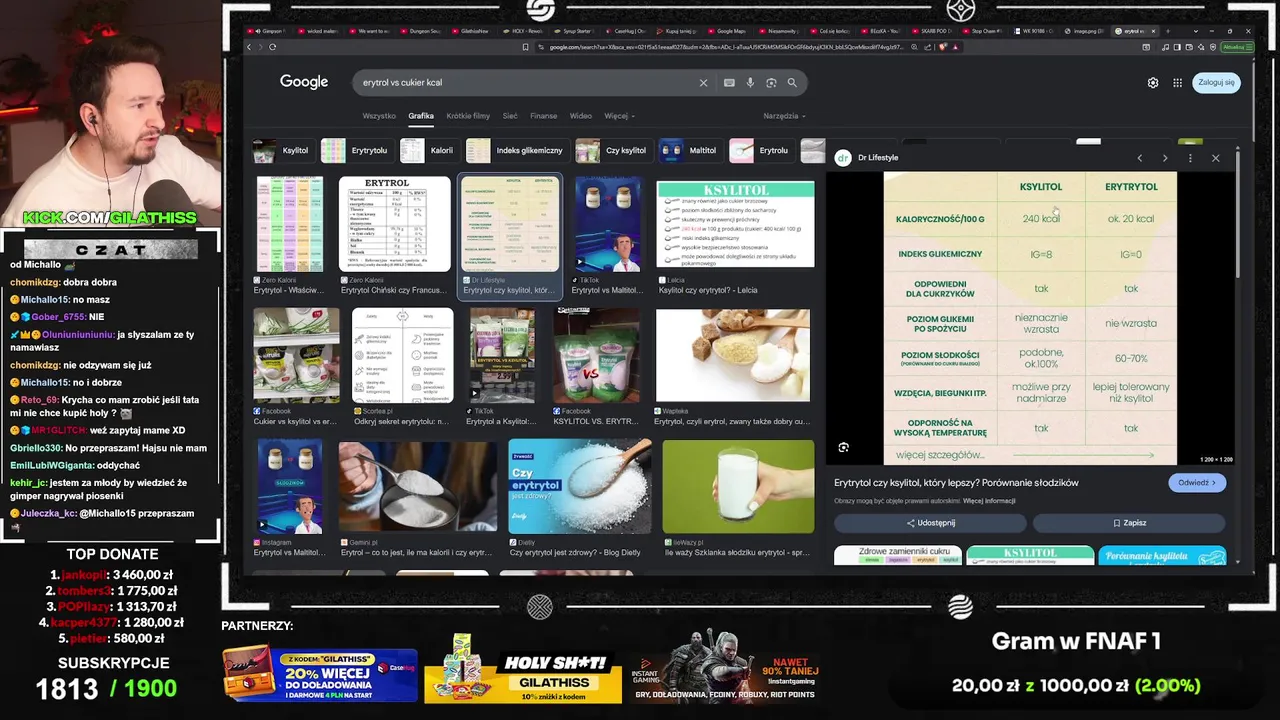Click the browser address bar
1280x720 pixels.
coord(726,47)
